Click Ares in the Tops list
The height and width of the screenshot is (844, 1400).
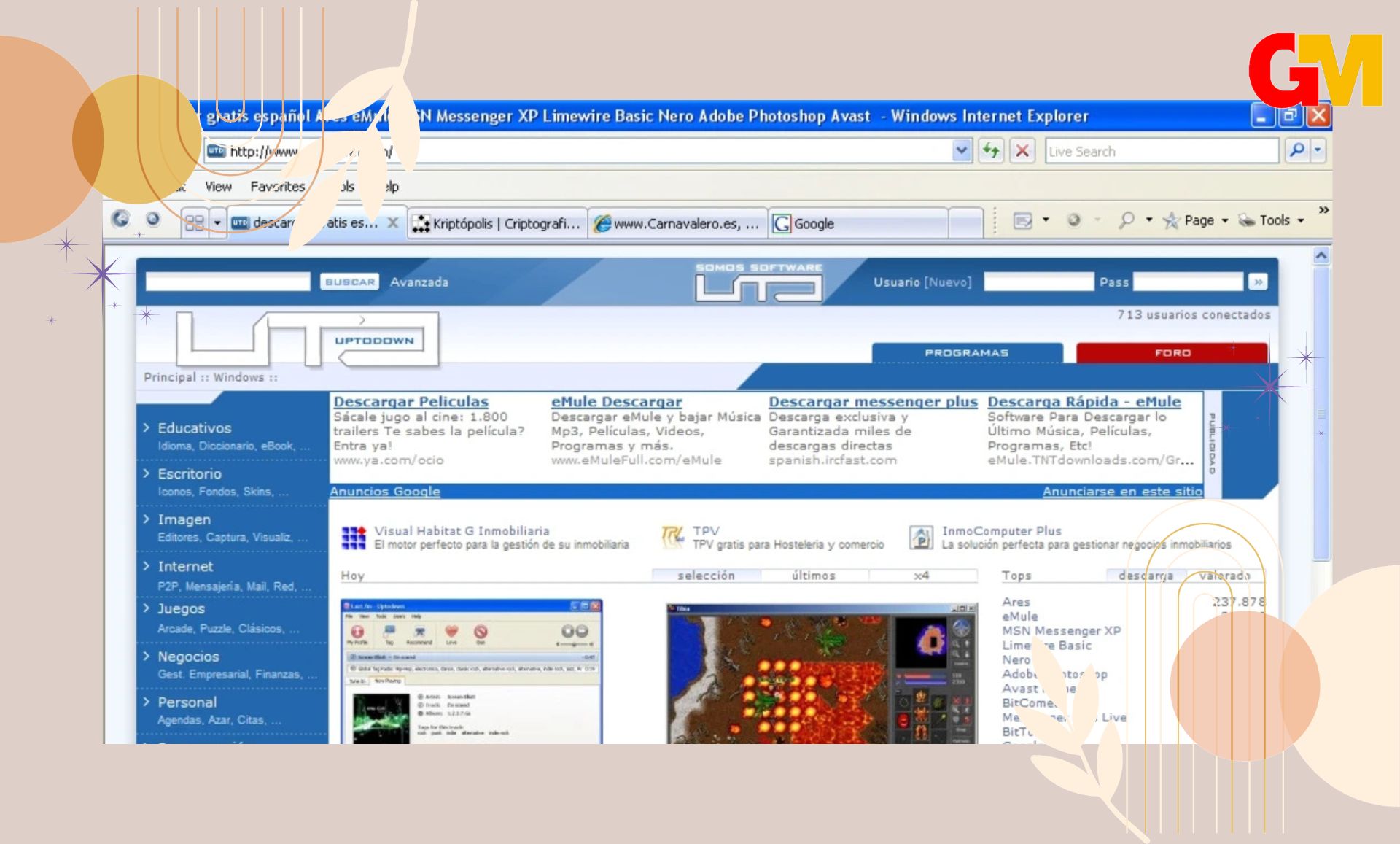click(x=1016, y=602)
